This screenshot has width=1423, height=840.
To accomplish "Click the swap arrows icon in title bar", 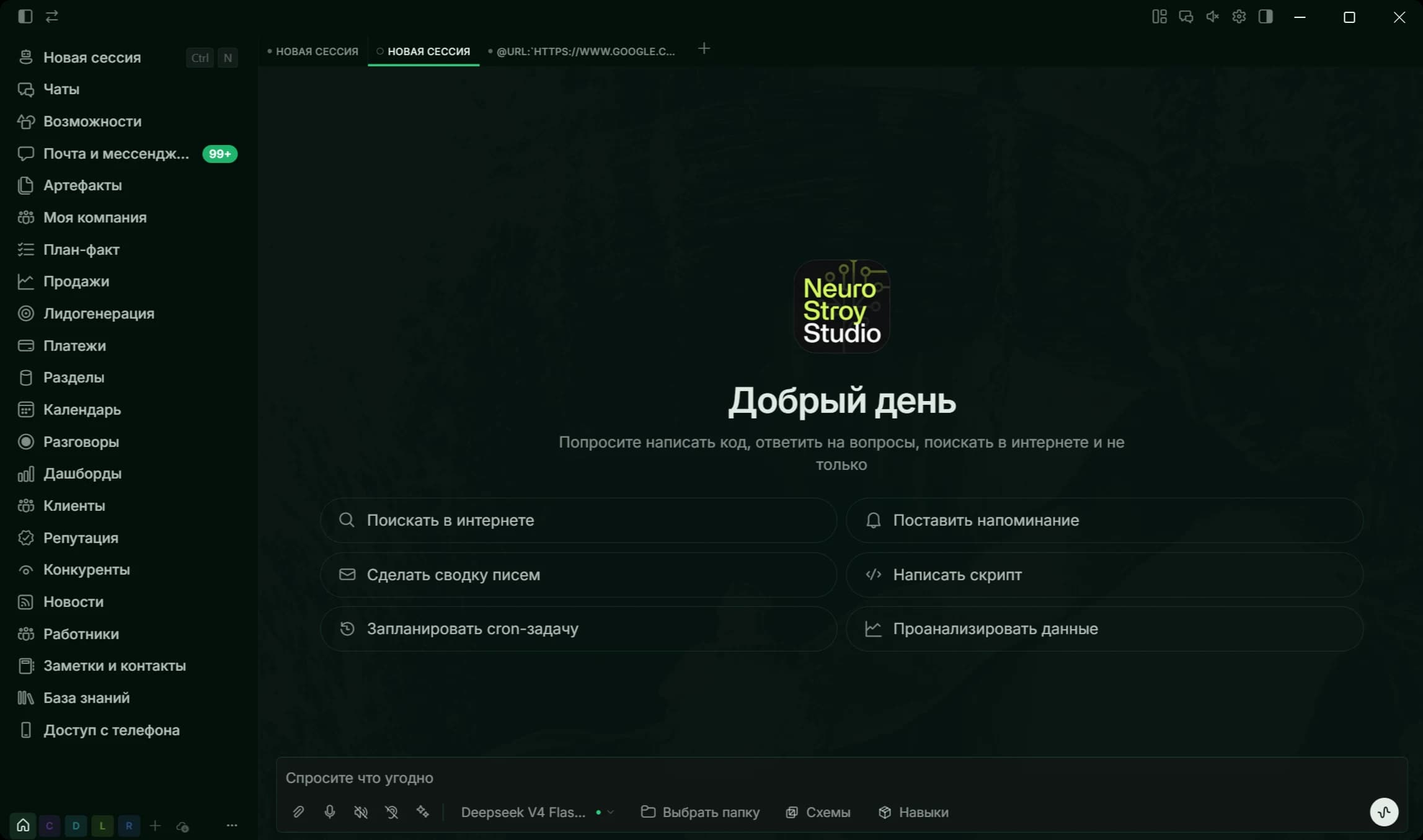I will (52, 17).
